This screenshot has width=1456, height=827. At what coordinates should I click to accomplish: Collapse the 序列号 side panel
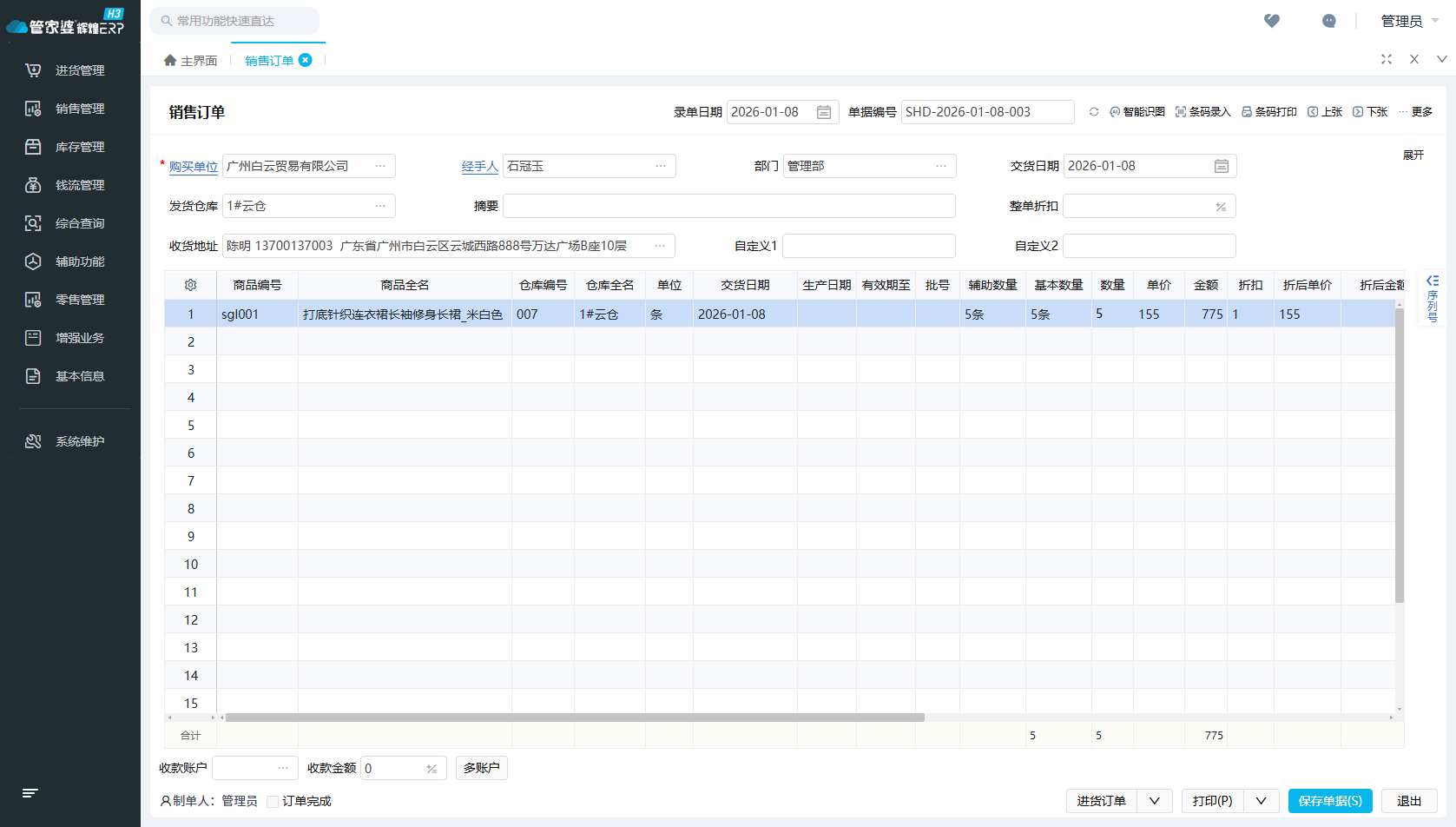coord(1433,281)
